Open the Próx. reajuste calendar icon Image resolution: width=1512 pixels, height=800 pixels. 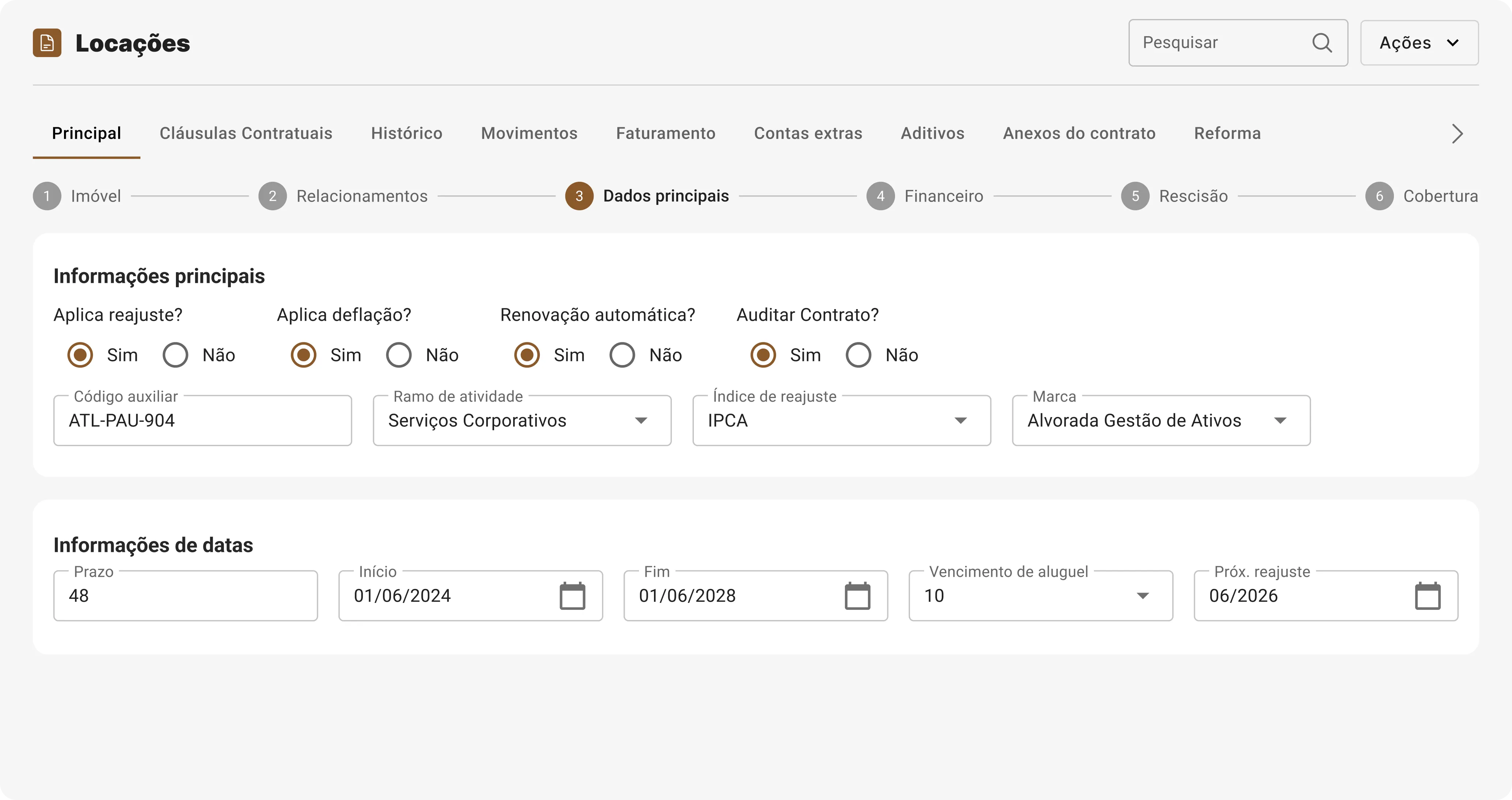[x=1428, y=596]
